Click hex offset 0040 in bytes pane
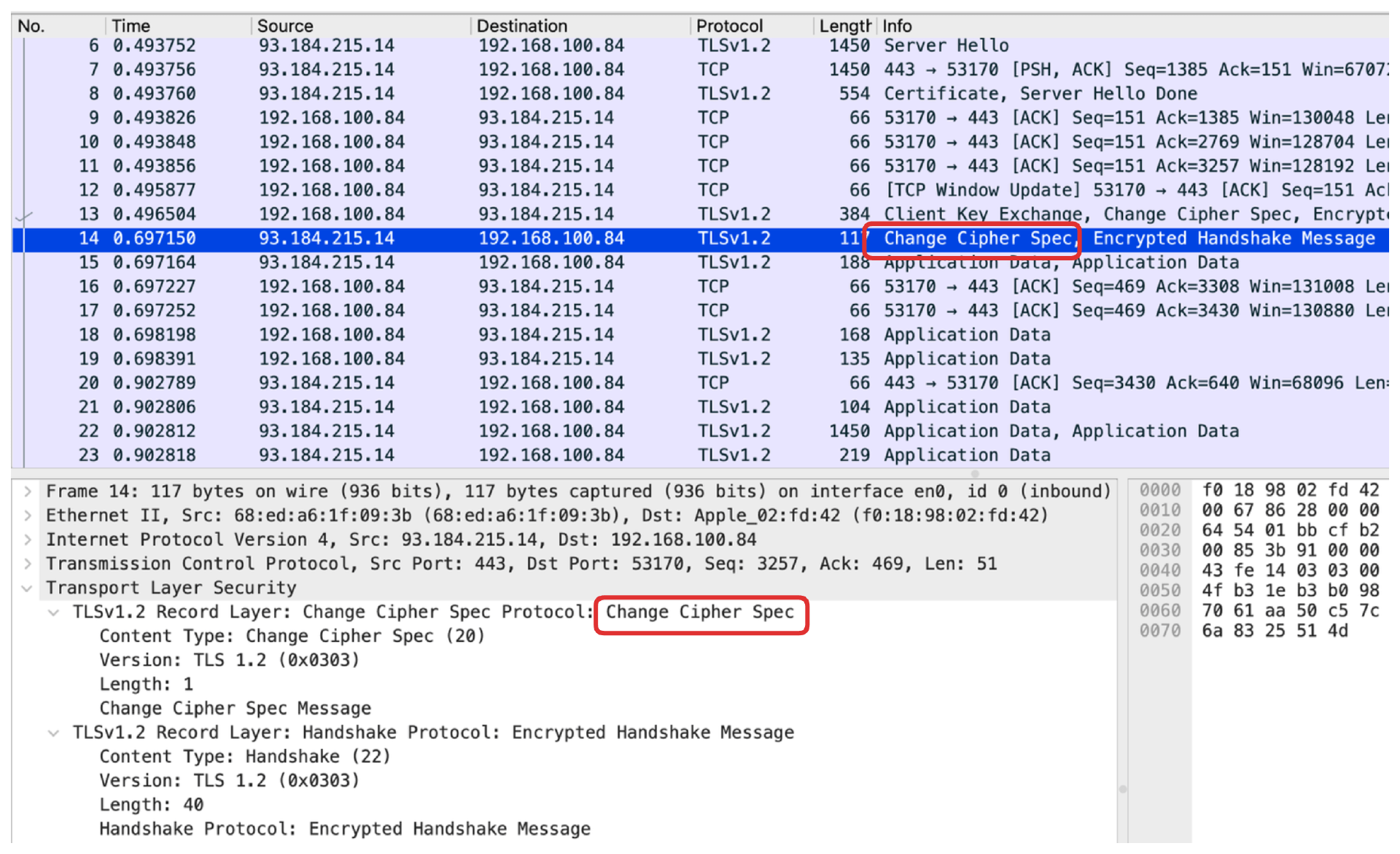This screenshot has width=1400, height=854. point(1159,570)
